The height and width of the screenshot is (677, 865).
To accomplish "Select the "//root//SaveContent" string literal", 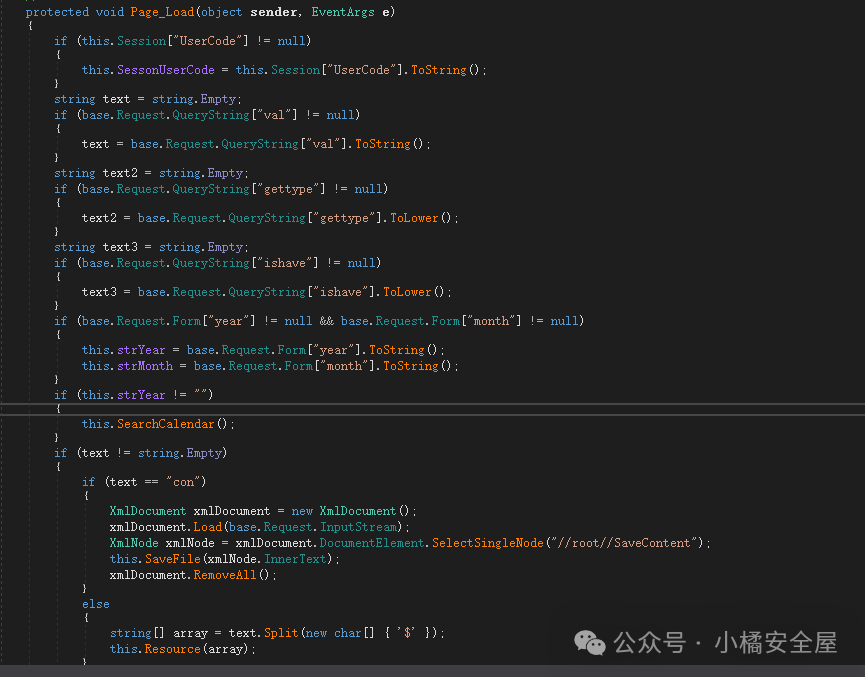I will (625, 543).
